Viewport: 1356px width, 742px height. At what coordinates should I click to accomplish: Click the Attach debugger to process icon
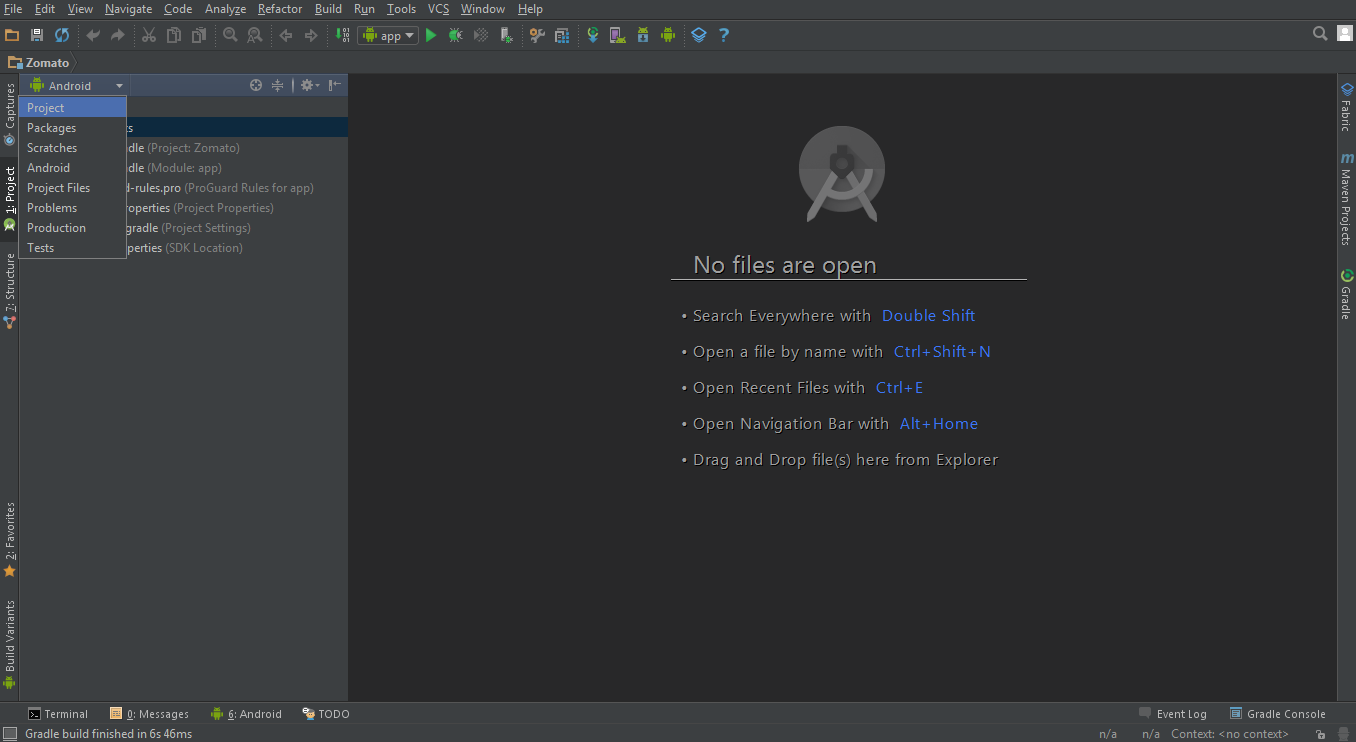[x=506, y=35]
